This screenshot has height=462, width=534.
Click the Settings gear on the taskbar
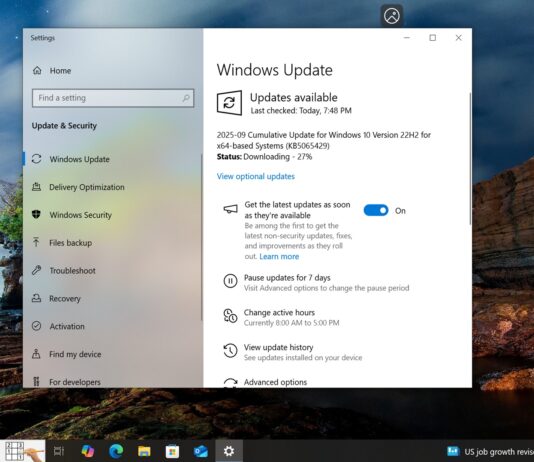[x=229, y=451]
